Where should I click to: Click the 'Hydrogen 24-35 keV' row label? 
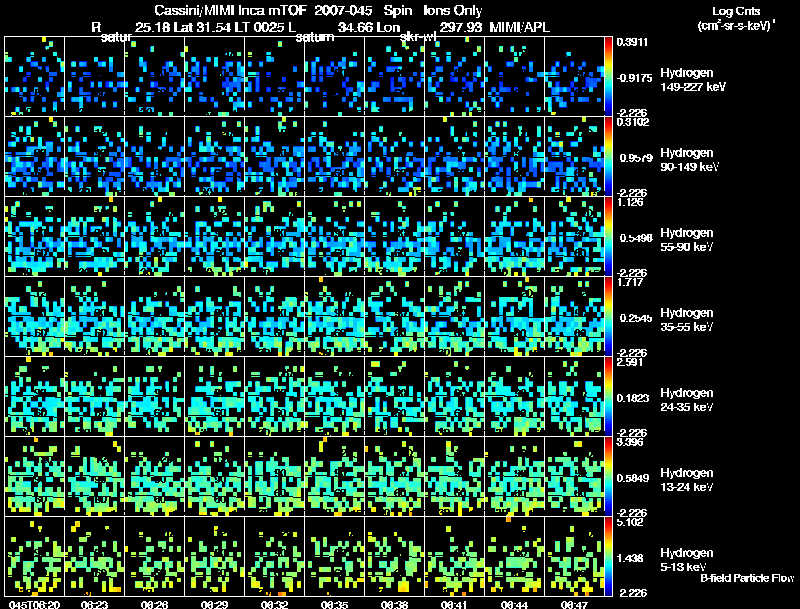click(686, 400)
